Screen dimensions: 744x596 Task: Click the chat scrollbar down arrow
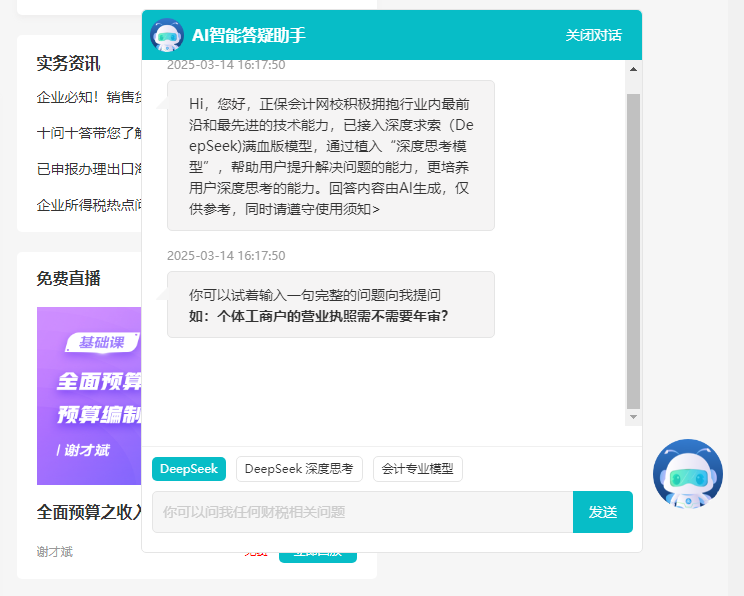[x=633, y=416]
